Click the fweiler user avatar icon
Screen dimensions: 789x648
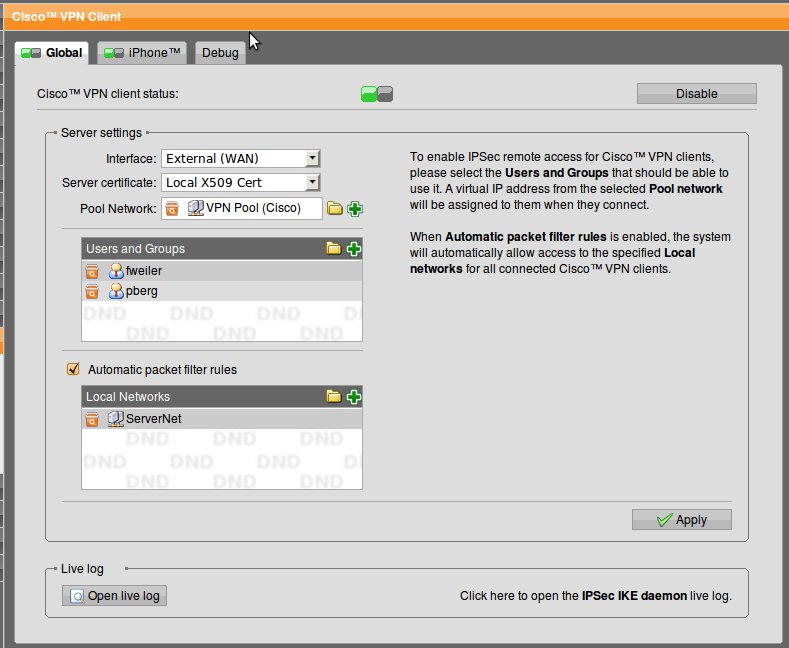point(116,271)
